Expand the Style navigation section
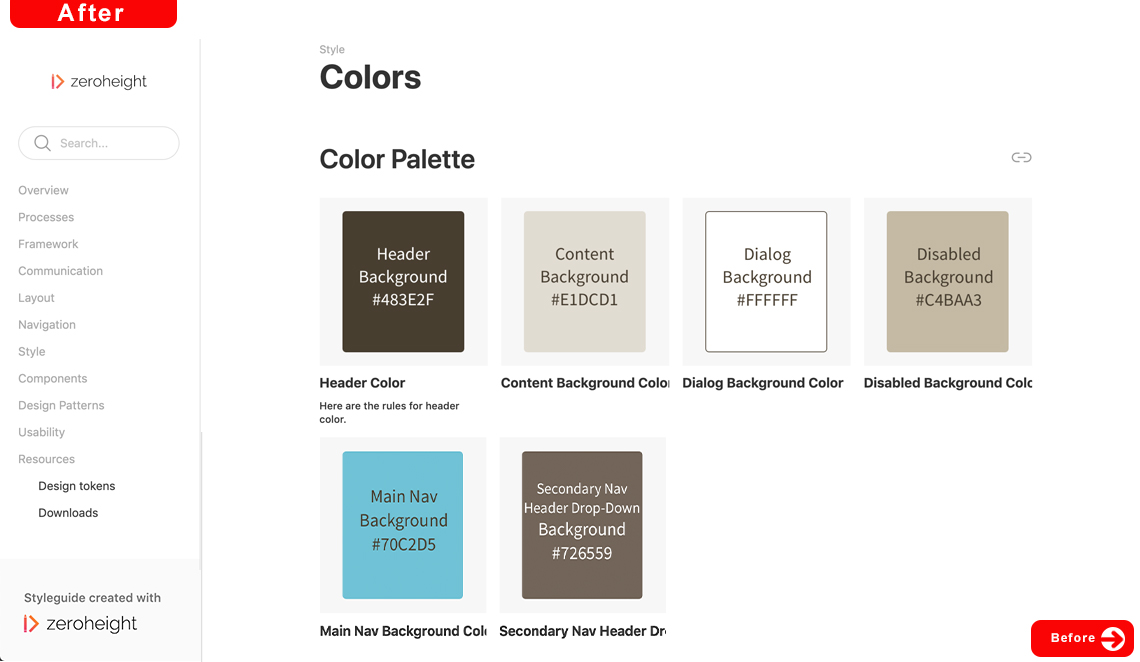 click(x=32, y=352)
